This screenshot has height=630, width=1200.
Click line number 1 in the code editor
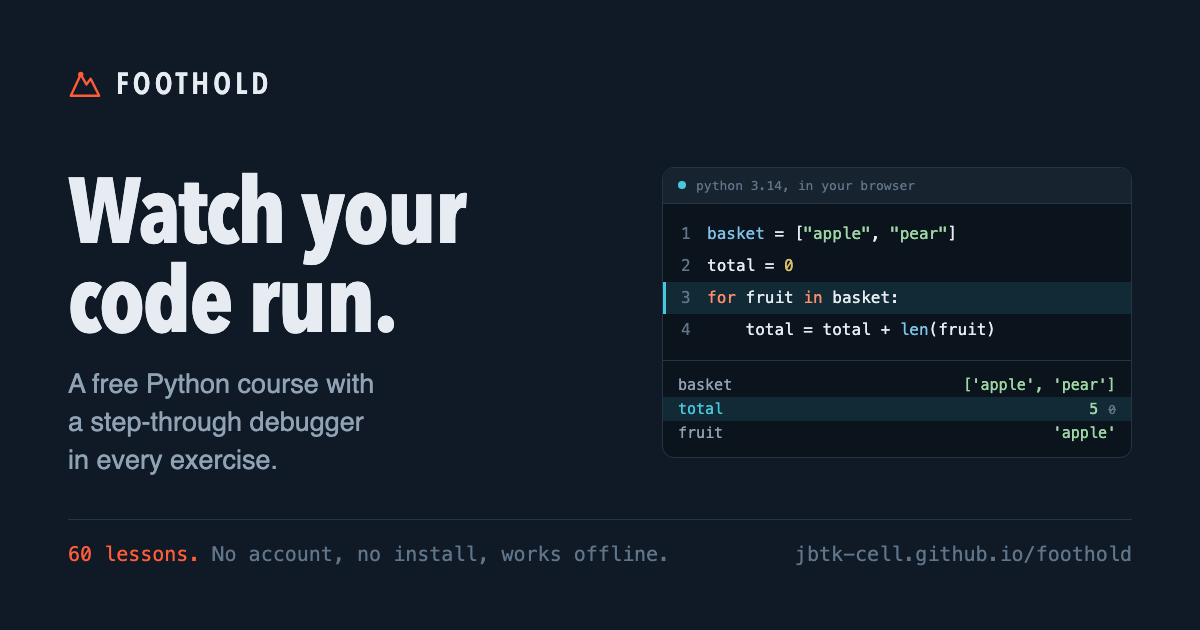(686, 234)
